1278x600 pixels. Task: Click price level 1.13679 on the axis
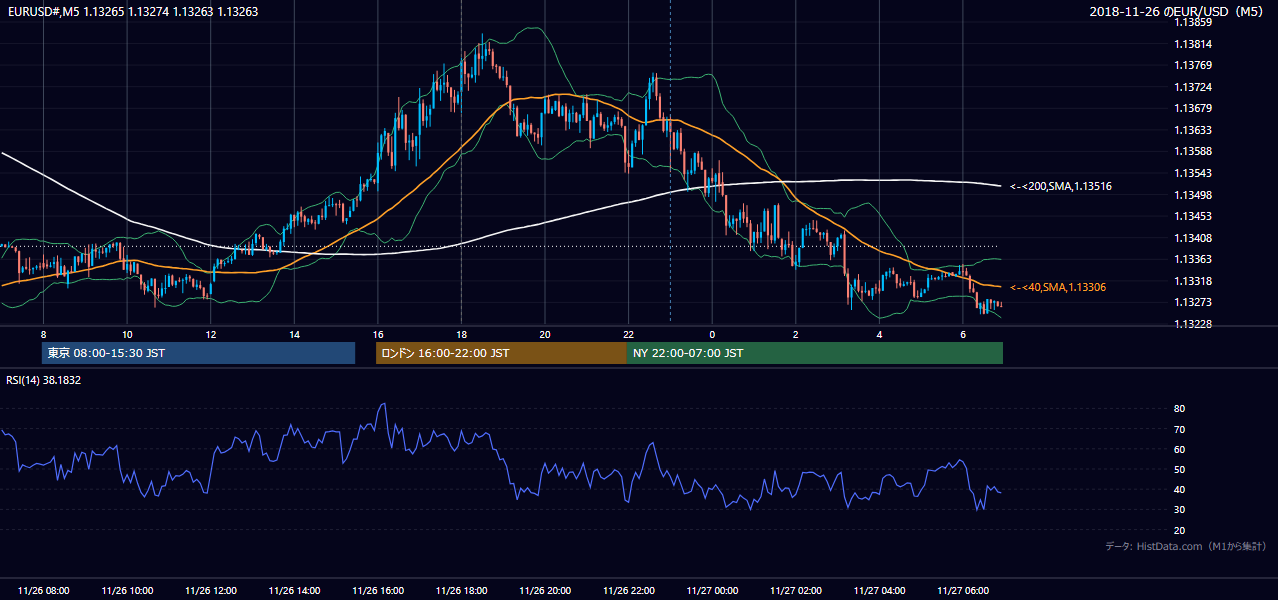[1194, 108]
